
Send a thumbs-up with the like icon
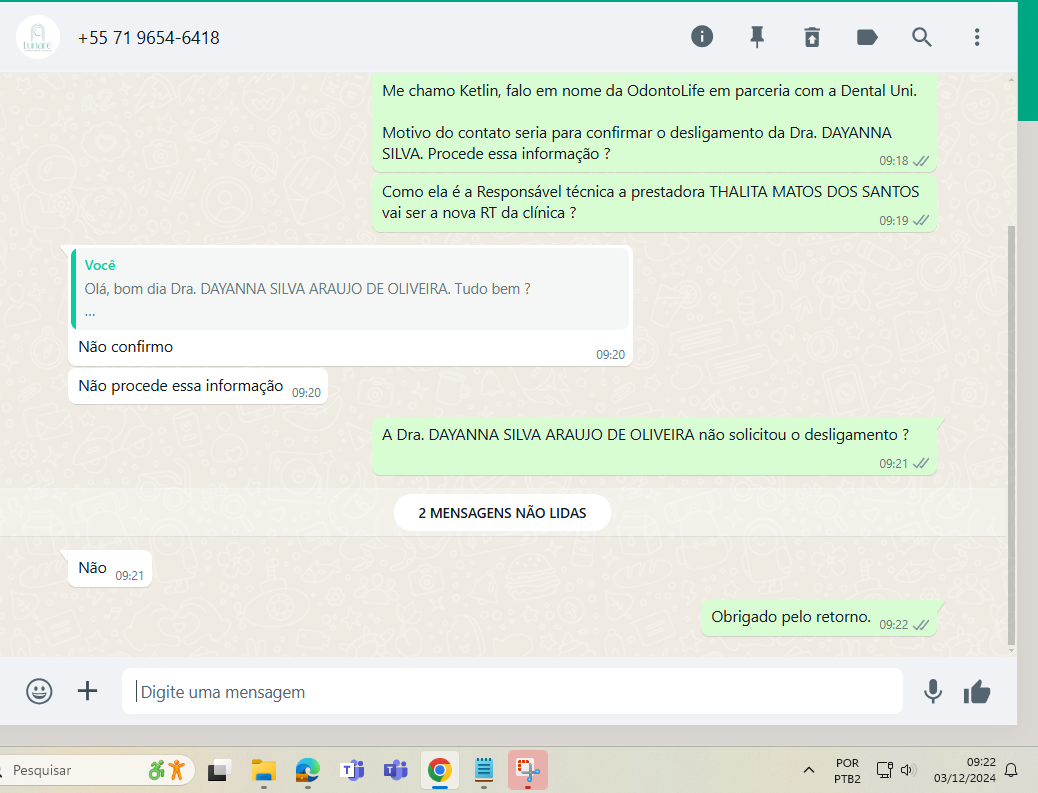(x=977, y=692)
